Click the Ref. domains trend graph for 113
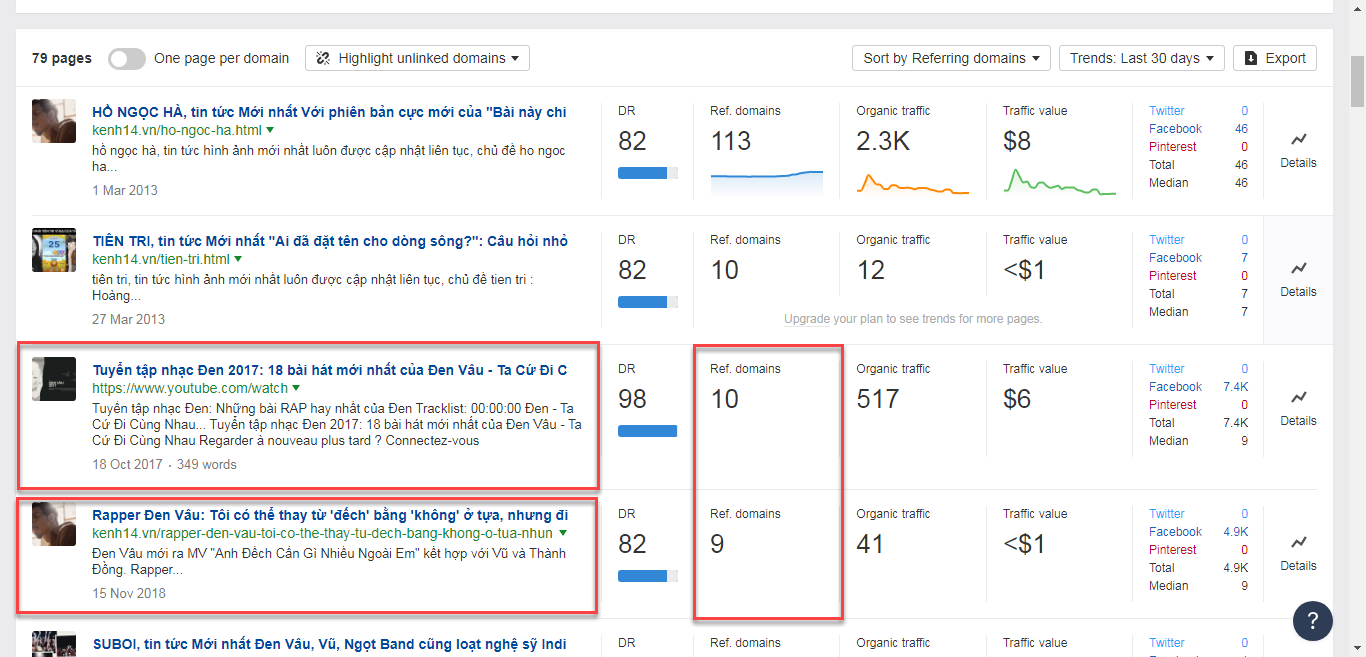1366x657 pixels. pyautogui.click(x=766, y=181)
